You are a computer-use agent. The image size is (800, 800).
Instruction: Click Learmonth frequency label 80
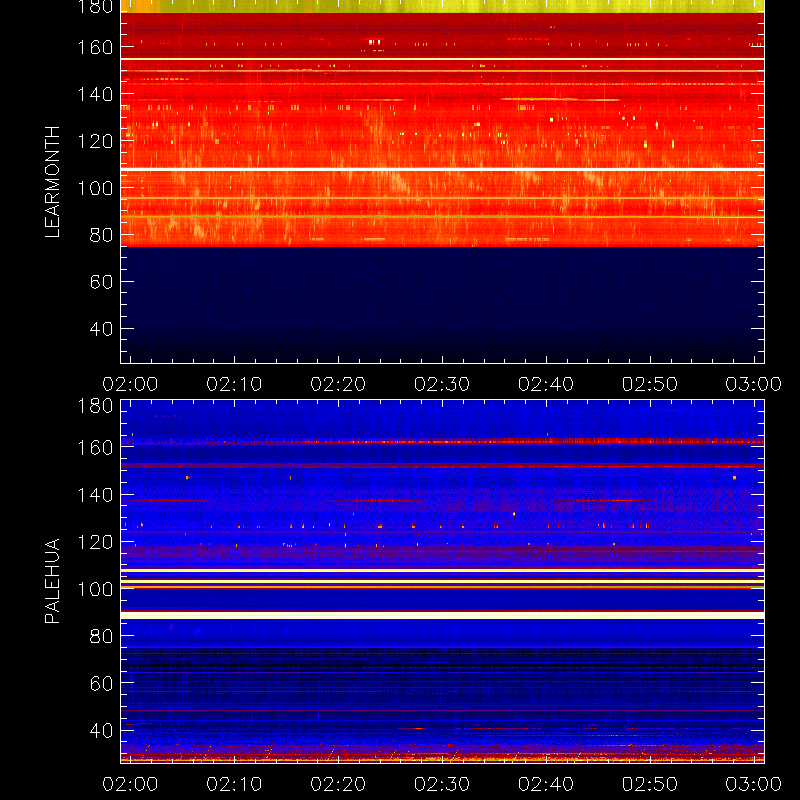(101, 235)
